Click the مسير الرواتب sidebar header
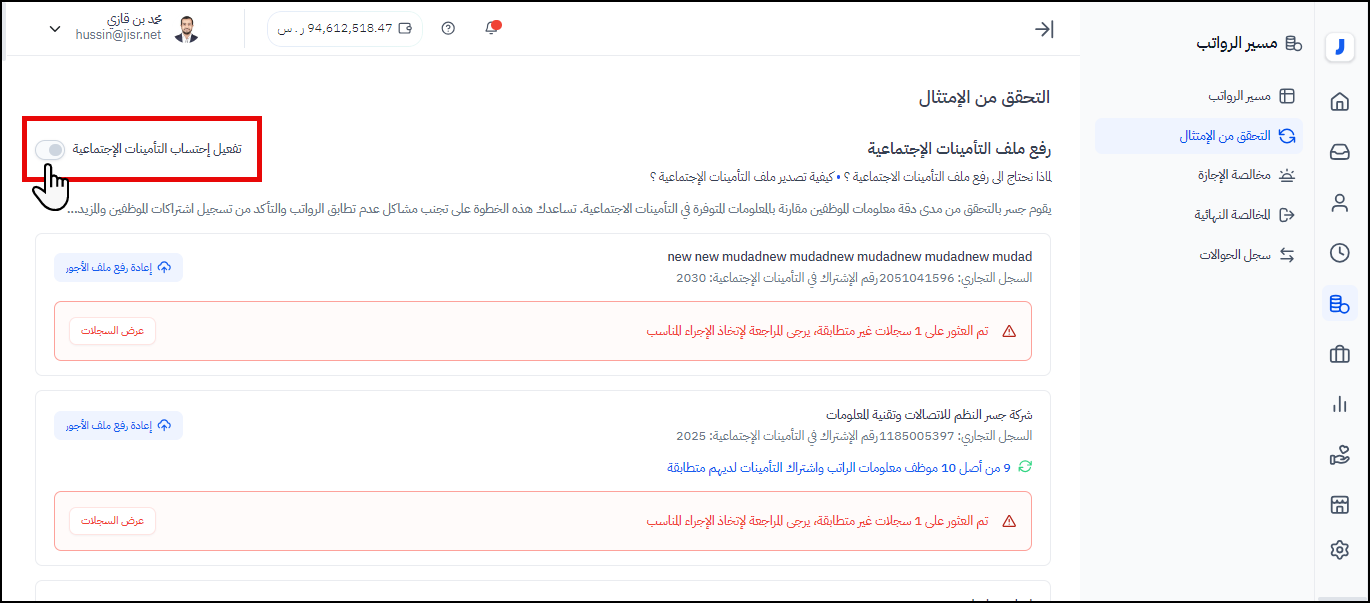The image size is (1370, 603). [x=1249, y=43]
